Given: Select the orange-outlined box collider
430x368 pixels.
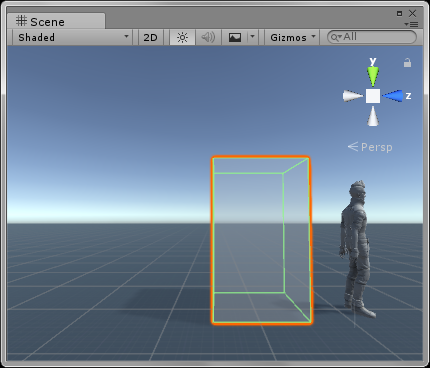Looking at the screenshot, I should coord(261,240).
